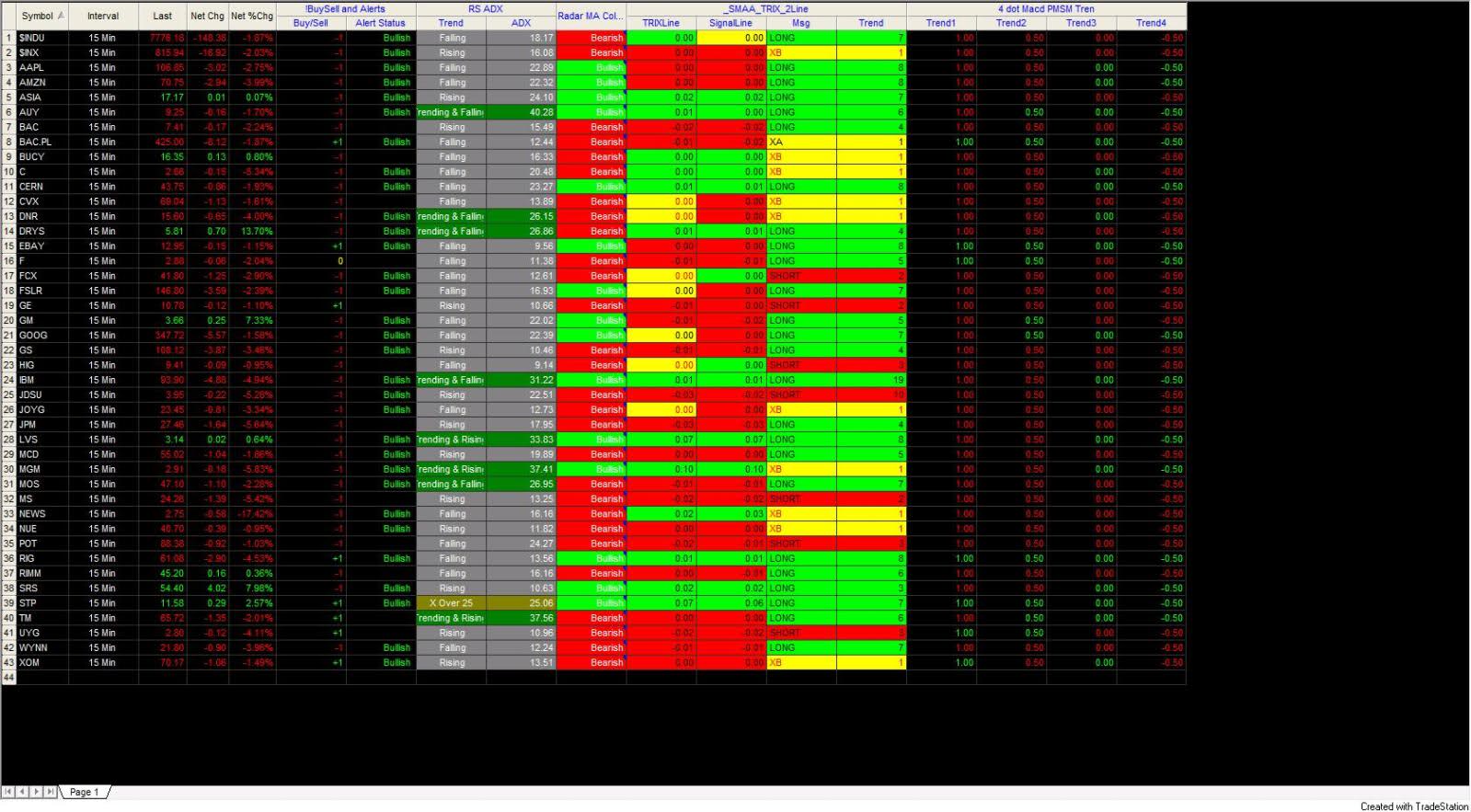
Task: Jump to the first page tab arrow
Action: [8, 792]
